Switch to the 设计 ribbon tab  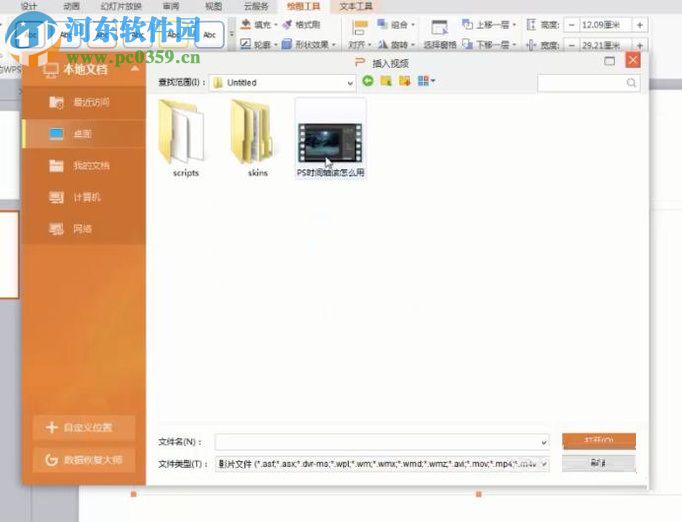29,6
